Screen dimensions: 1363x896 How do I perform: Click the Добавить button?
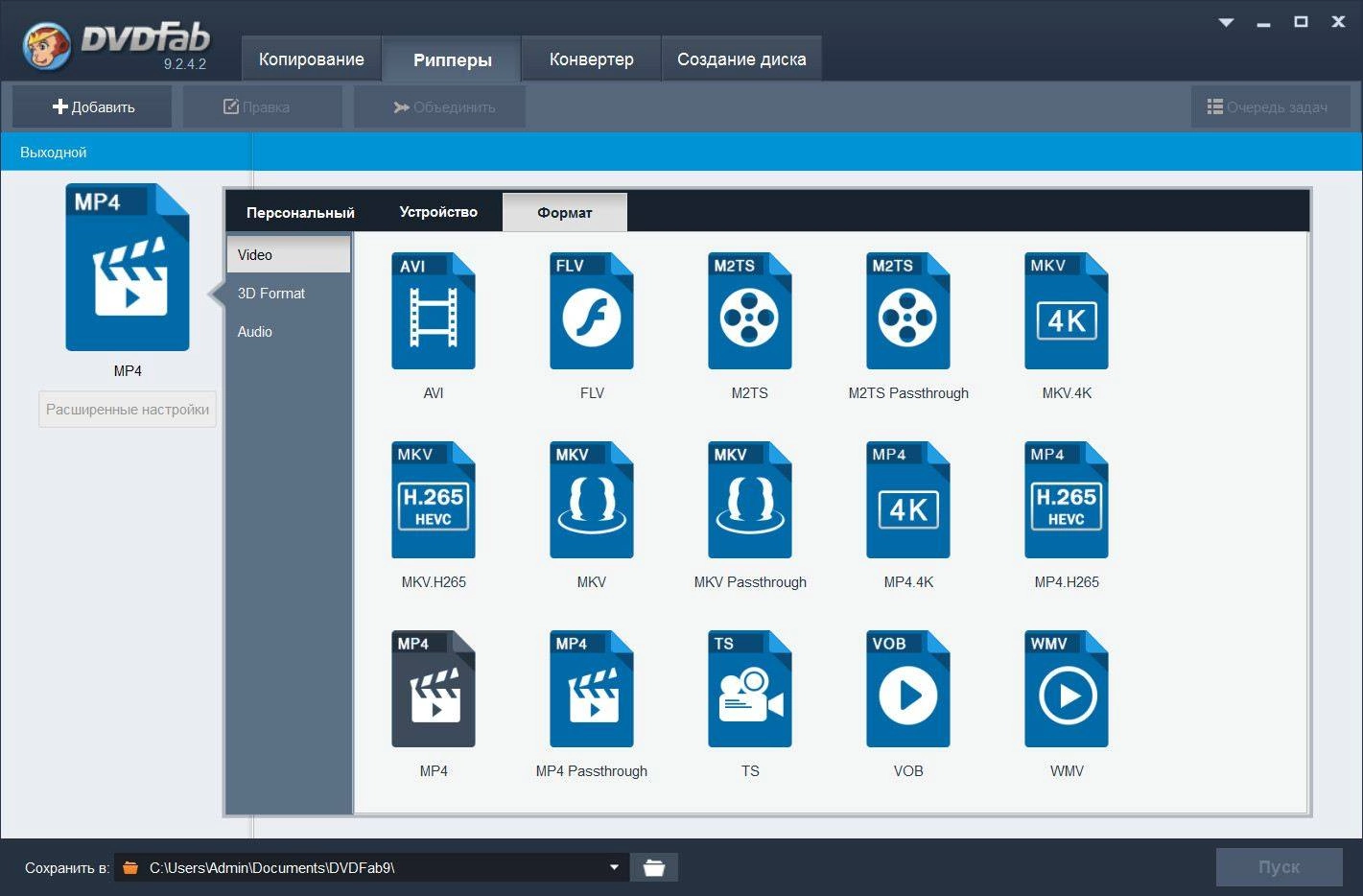92,106
